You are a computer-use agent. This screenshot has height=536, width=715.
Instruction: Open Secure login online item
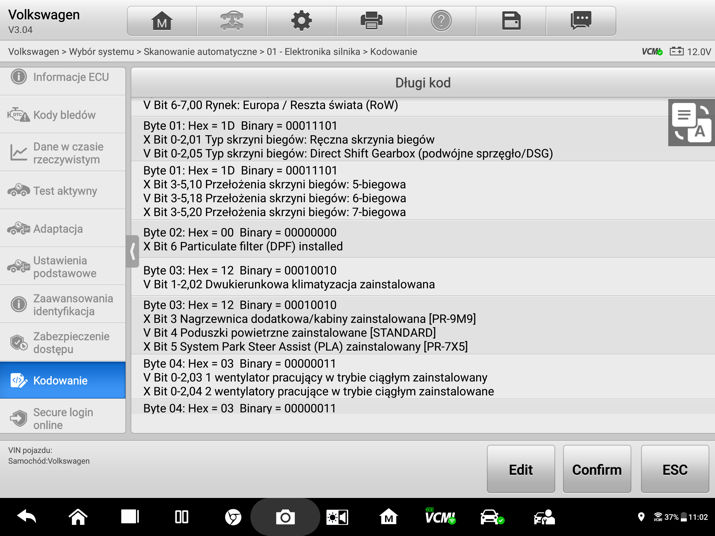pos(62,418)
